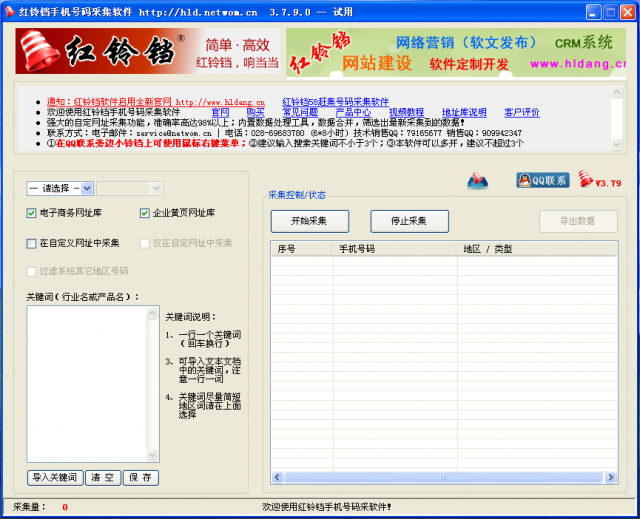Viewport: 640px width, 519px height.
Task: Open the 视频教程 link
Action: [x=407, y=112]
